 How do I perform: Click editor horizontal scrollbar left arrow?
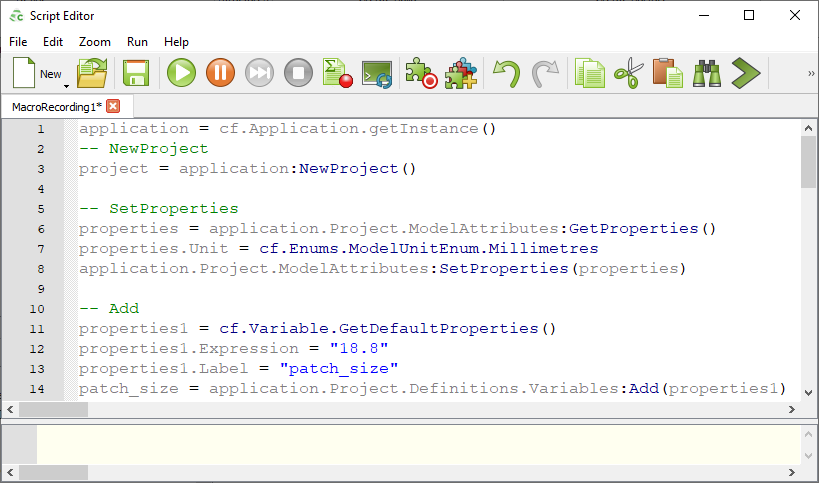coord(10,409)
